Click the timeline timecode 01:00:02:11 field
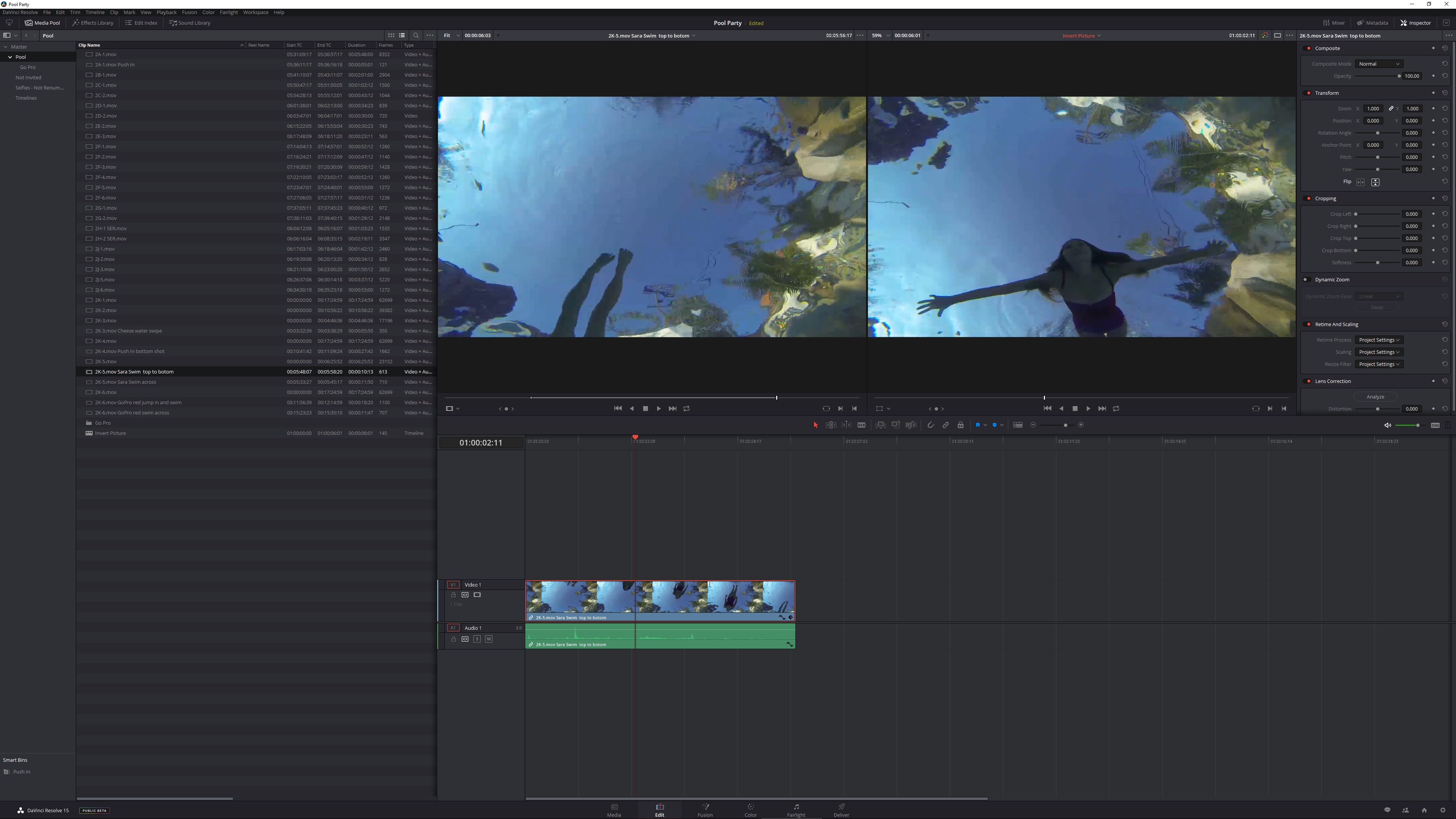The image size is (1456, 819). (x=480, y=442)
